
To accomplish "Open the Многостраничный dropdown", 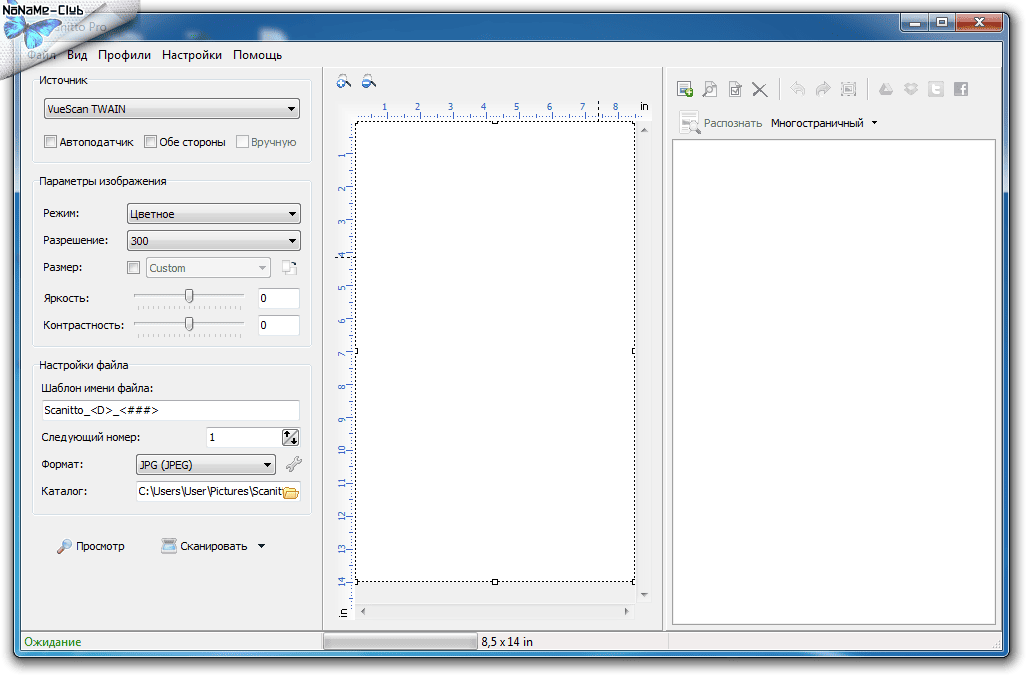I will coord(824,123).
